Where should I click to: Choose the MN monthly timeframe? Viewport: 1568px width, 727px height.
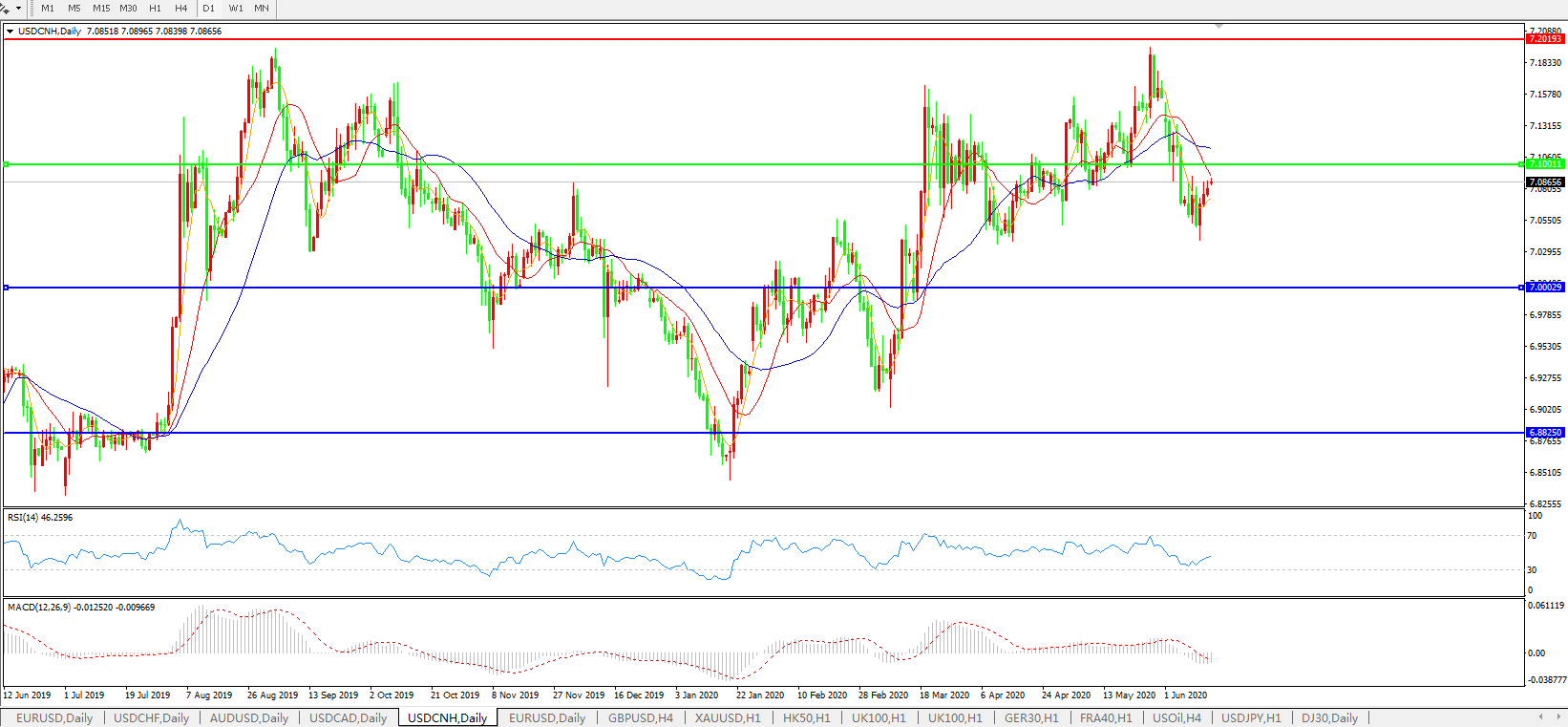pyautogui.click(x=262, y=9)
